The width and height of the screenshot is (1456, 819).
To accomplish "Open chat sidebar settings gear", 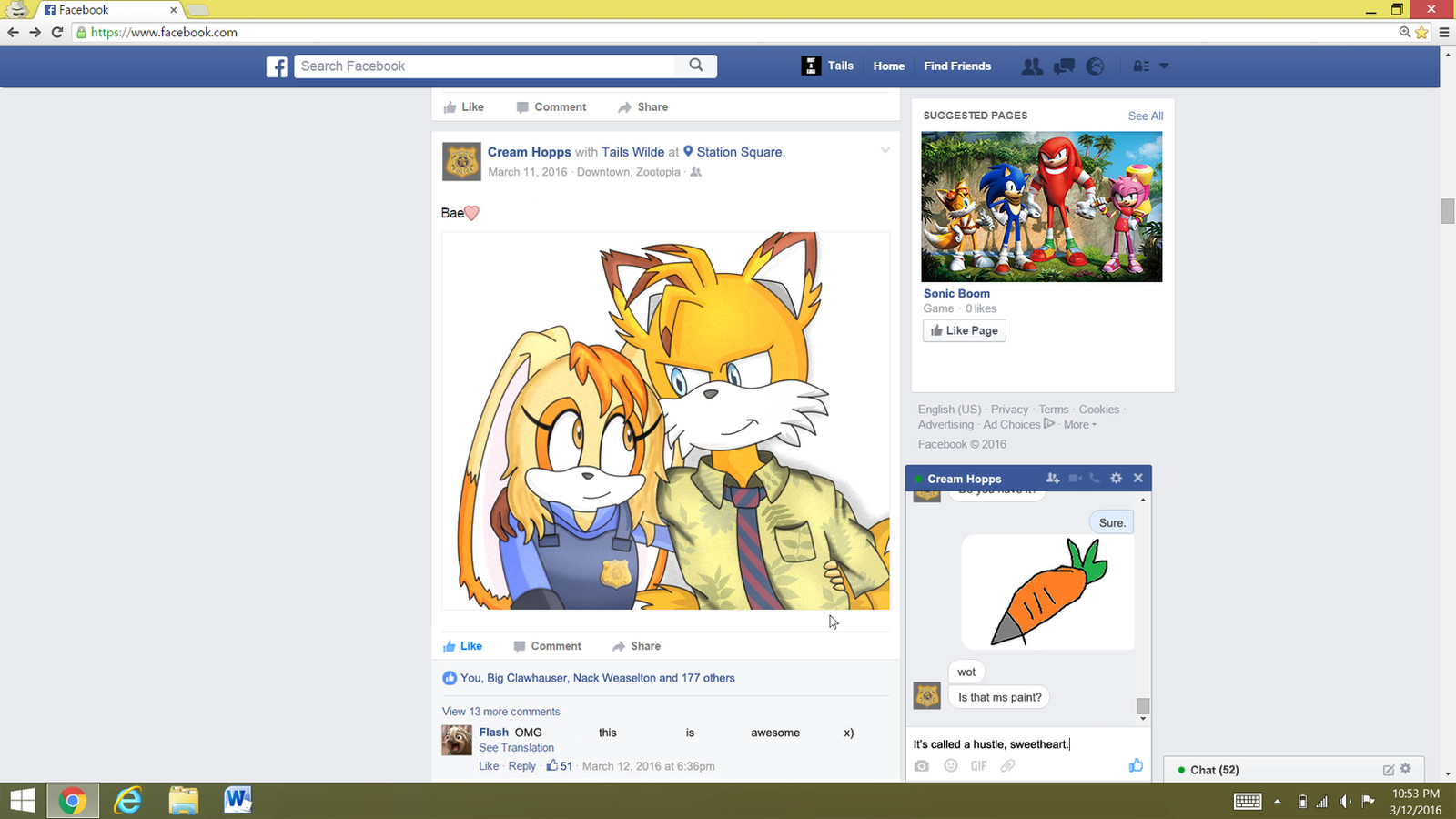I will pyautogui.click(x=1406, y=769).
